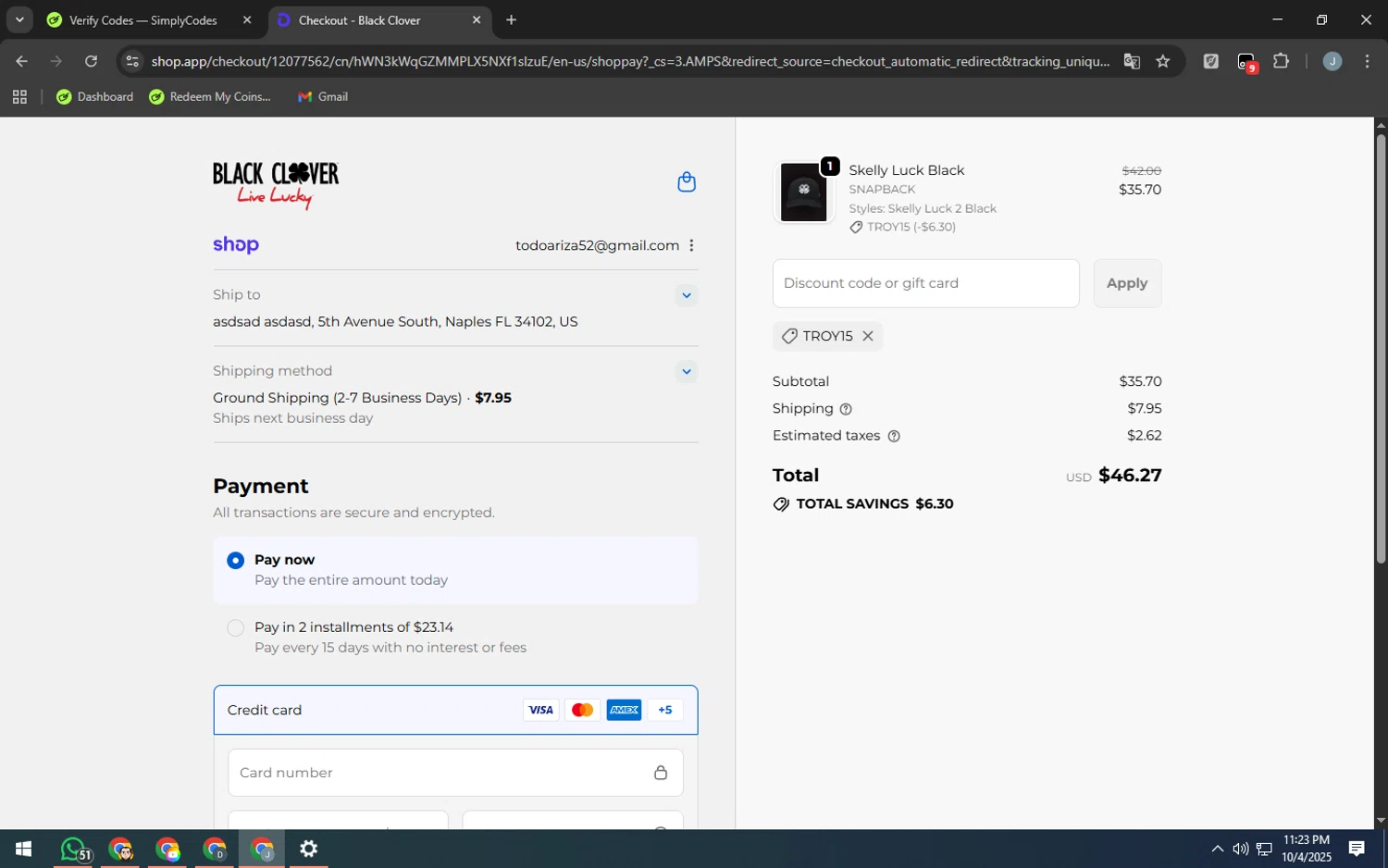Open the Dashboard bookmark

point(95,97)
